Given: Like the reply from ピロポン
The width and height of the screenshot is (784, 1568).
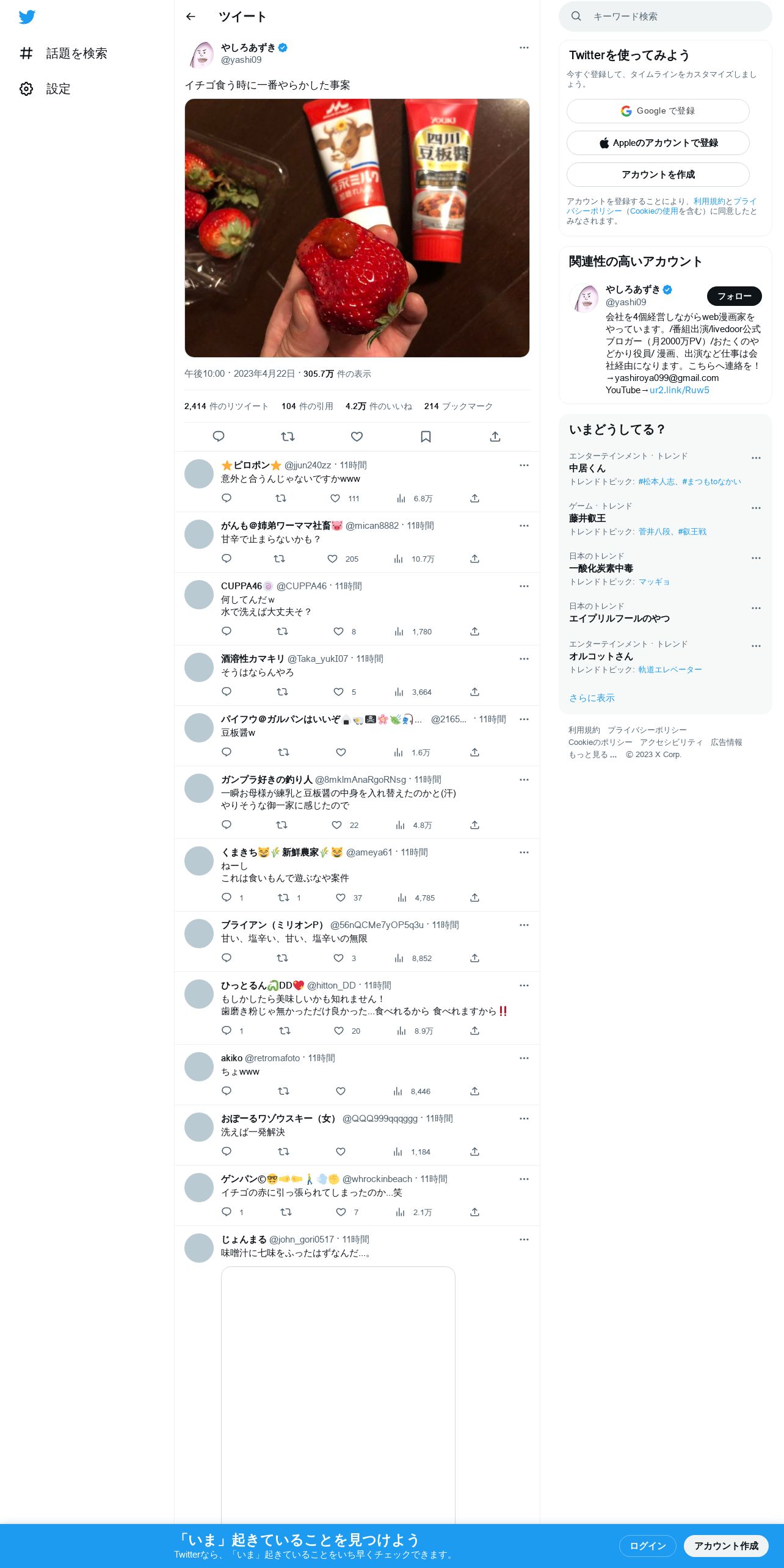Looking at the screenshot, I should 335,498.
